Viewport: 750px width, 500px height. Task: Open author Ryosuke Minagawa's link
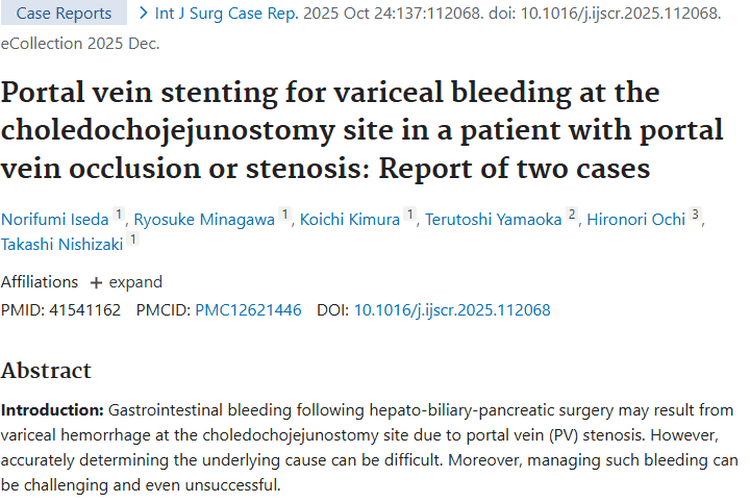pyautogui.click(x=206, y=219)
